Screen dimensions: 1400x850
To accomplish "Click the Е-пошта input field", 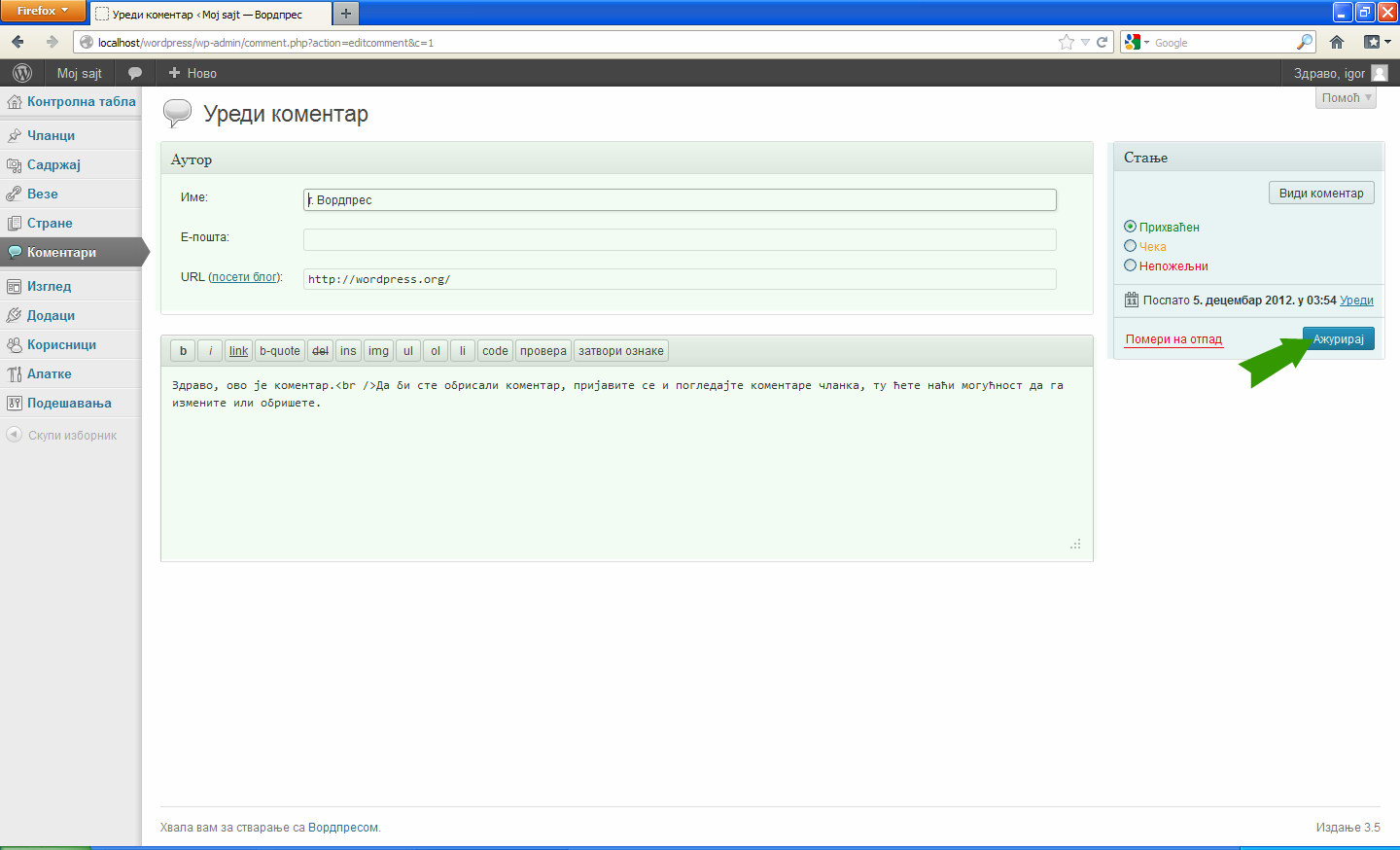I will (680, 239).
